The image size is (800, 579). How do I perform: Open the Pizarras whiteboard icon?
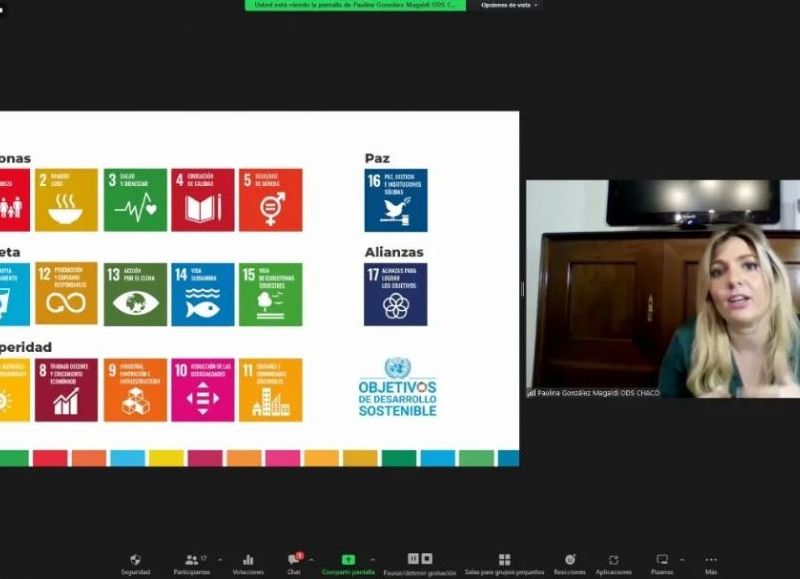coord(662,560)
